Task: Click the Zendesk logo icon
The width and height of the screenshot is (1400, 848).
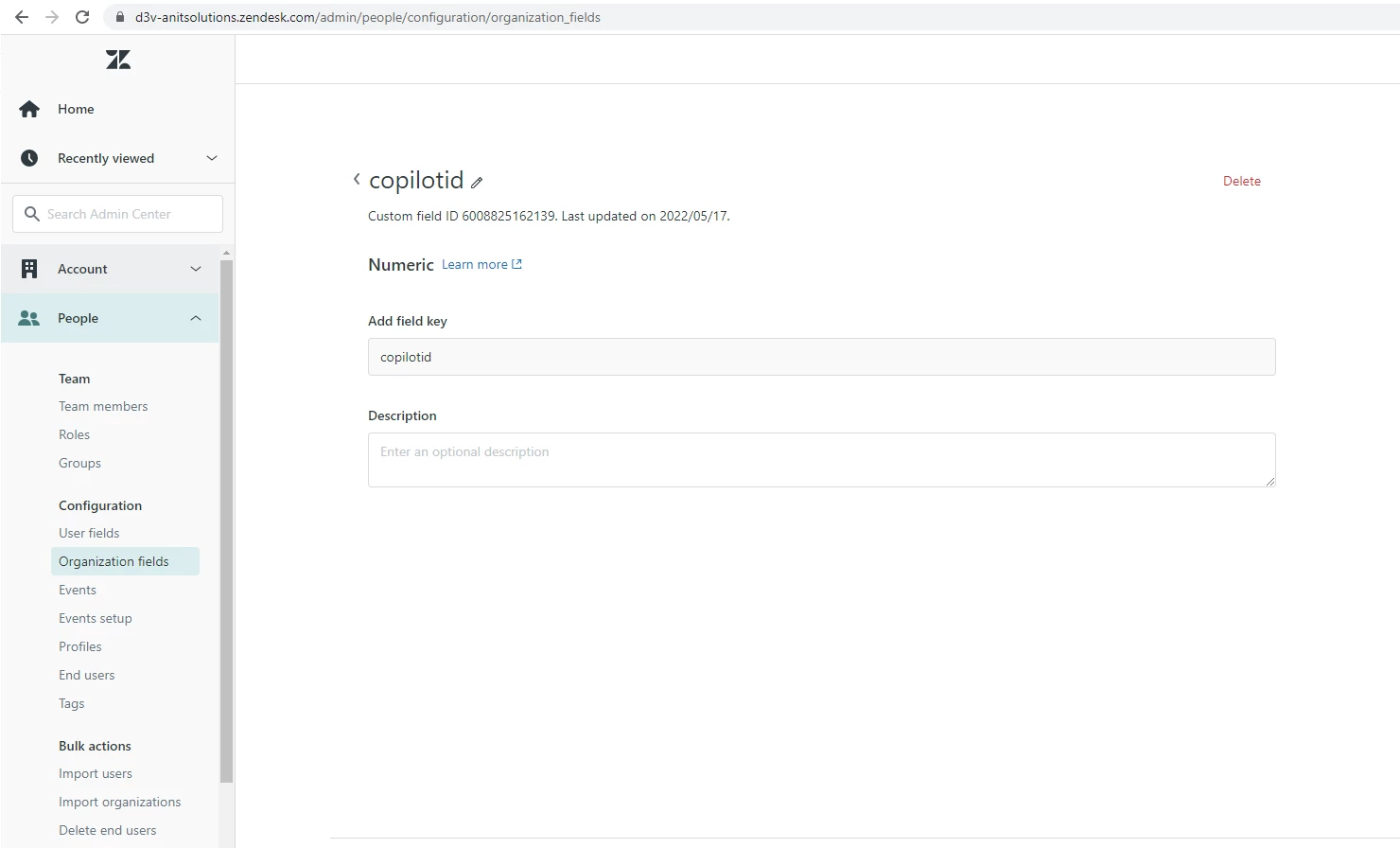Action: pos(118,60)
